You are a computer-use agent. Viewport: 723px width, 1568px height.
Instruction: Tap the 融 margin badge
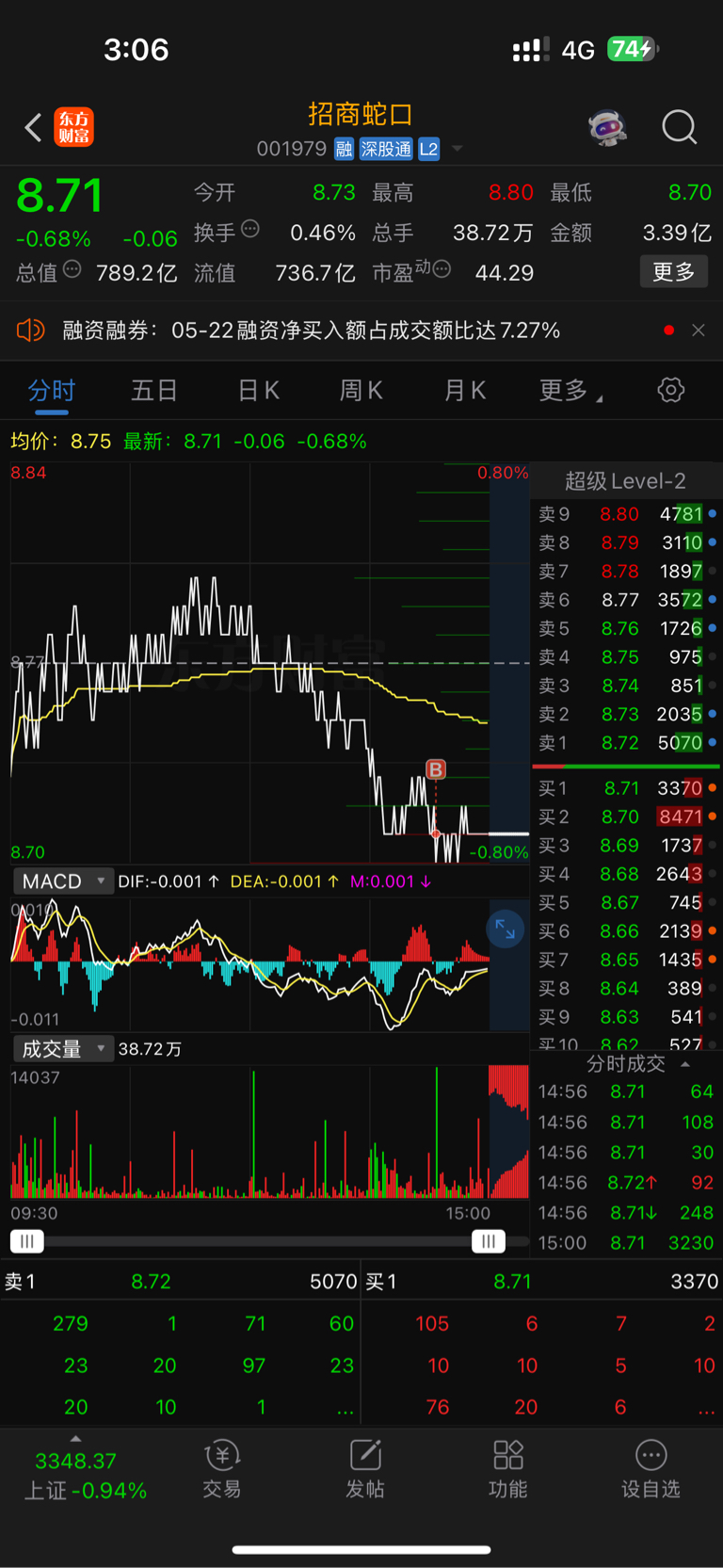pyautogui.click(x=344, y=149)
